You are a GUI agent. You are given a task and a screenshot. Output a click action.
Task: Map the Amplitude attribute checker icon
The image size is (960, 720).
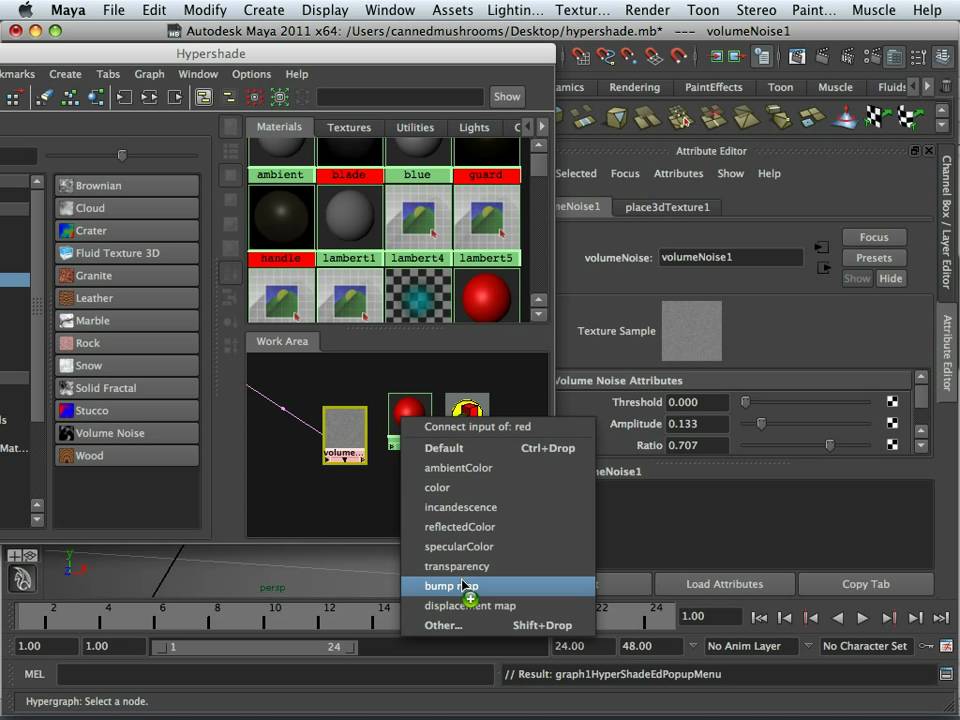point(893,423)
